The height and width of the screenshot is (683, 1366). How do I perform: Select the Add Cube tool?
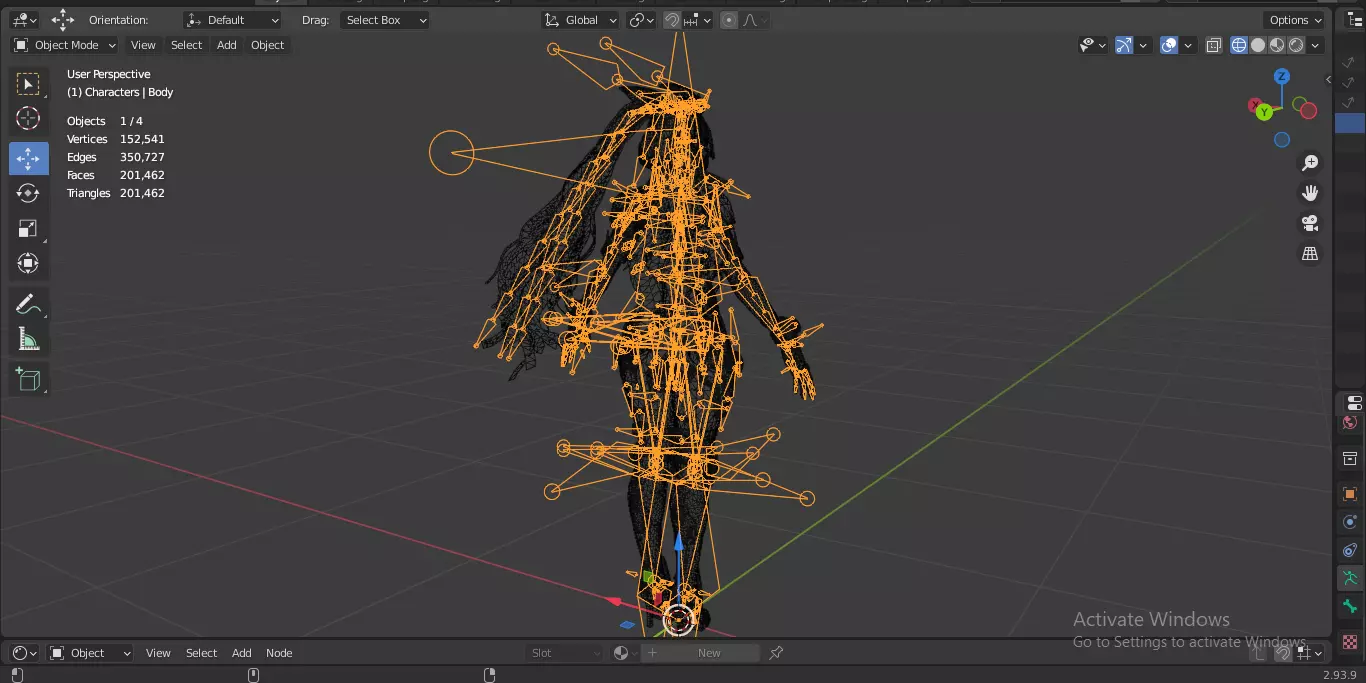tap(29, 379)
